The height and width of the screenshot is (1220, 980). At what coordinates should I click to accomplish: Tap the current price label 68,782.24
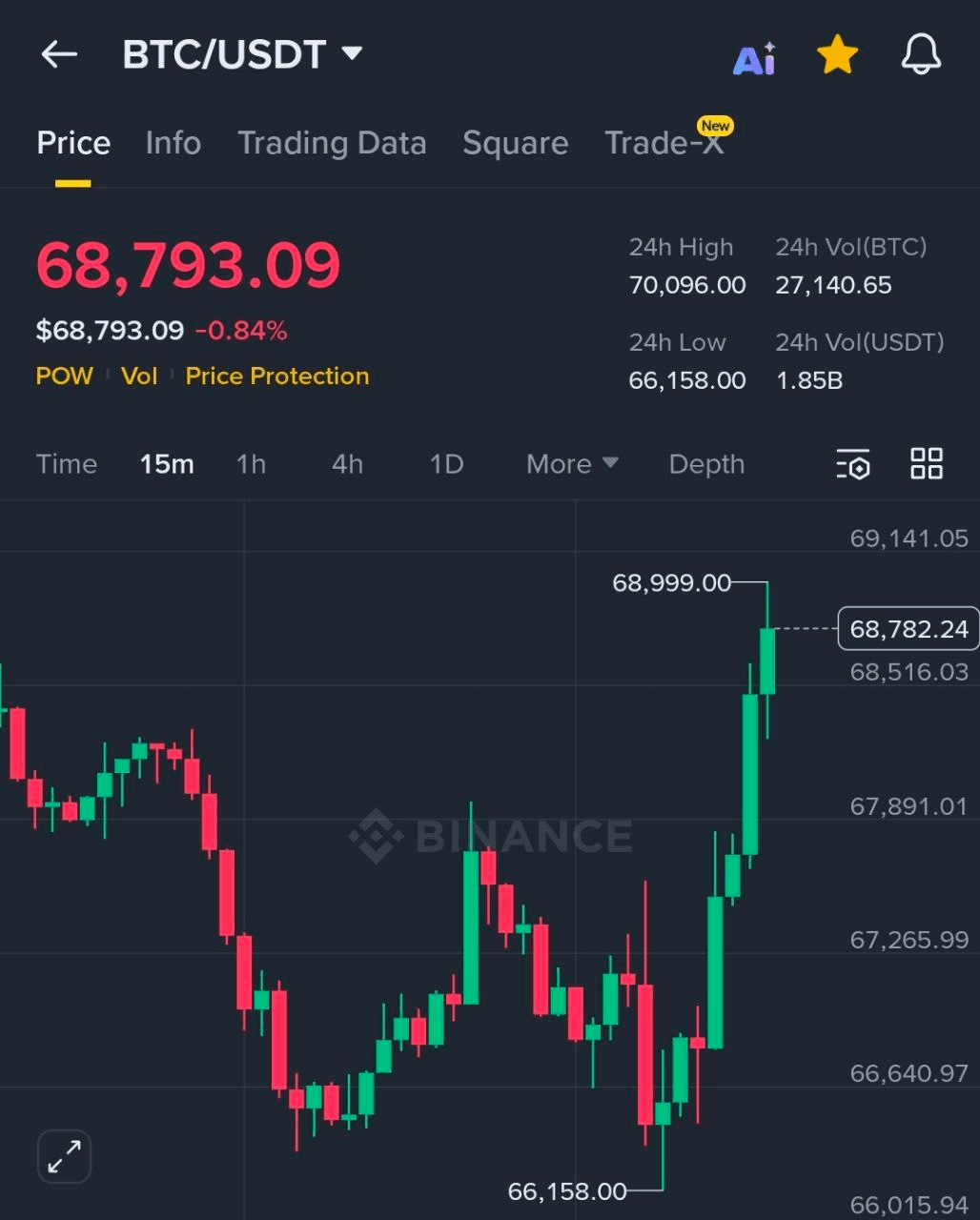click(908, 629)
